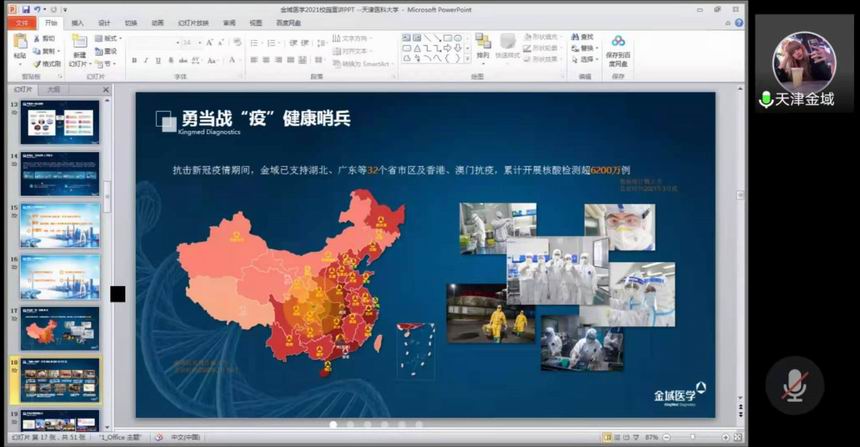
Task: Open the Section (节) dropdown
Action: tap(106, 64)
